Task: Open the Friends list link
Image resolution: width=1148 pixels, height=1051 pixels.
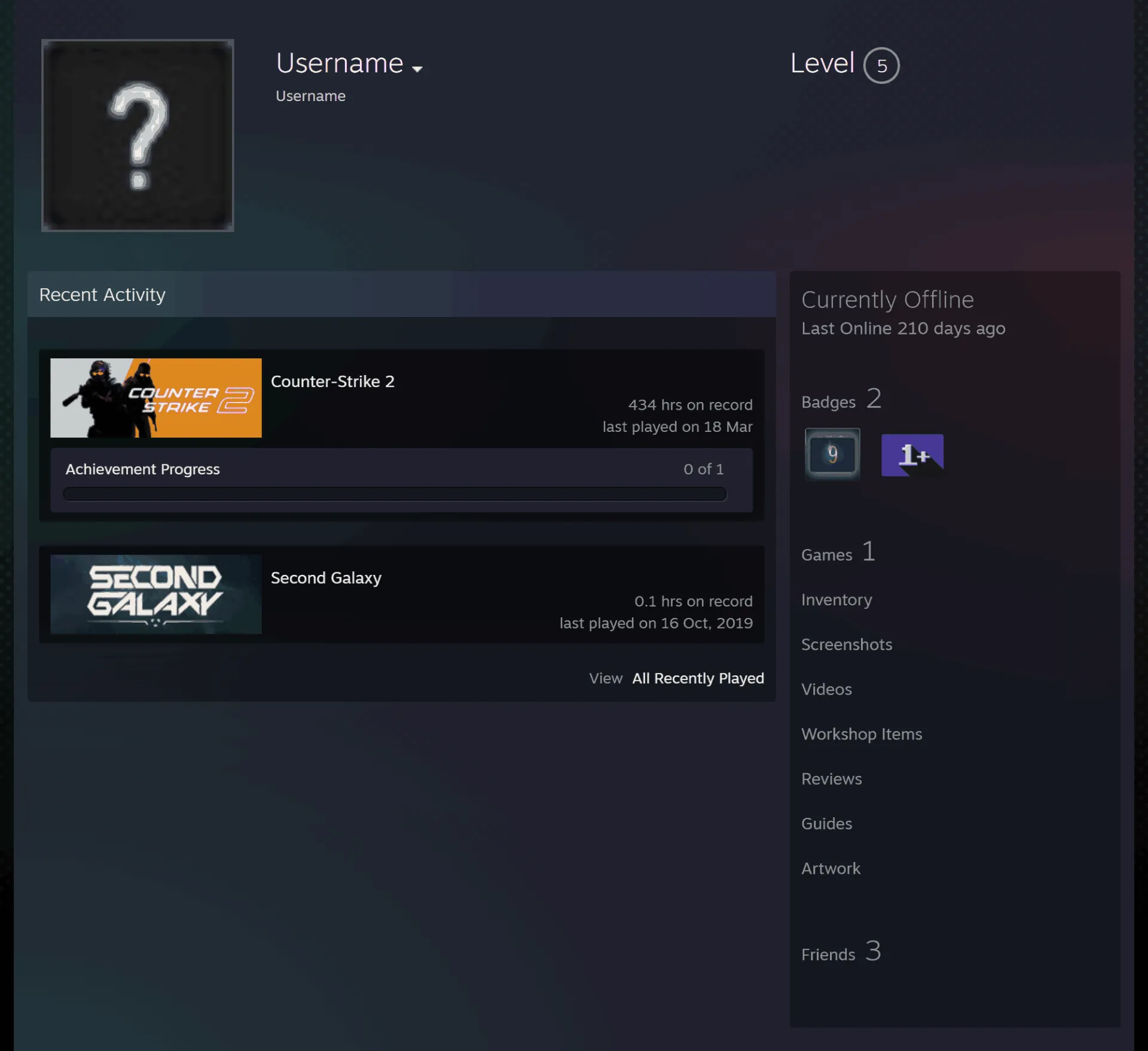Action: pos(841,952)
